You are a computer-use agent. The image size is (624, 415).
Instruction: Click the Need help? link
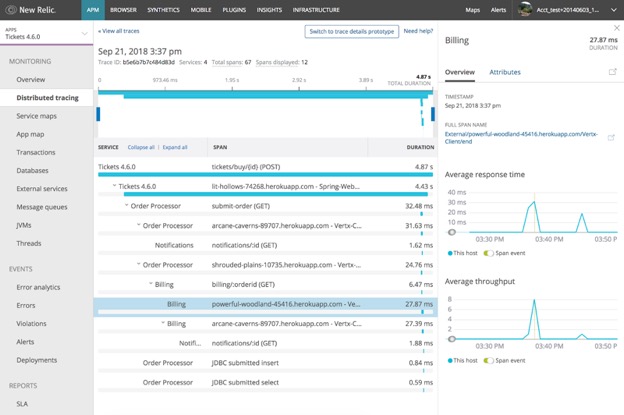pos(418,31)
